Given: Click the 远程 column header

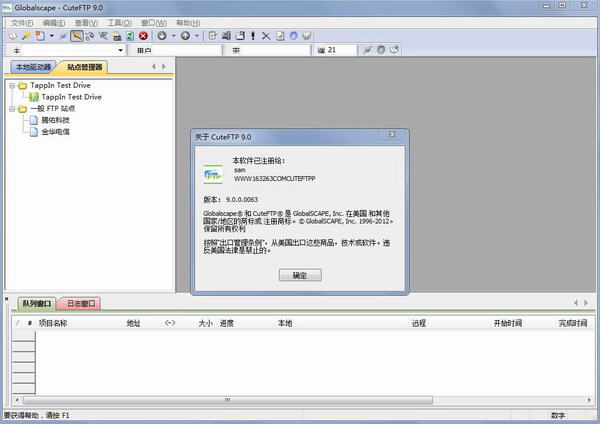Looking at the screenshot, I should (419, 323).
